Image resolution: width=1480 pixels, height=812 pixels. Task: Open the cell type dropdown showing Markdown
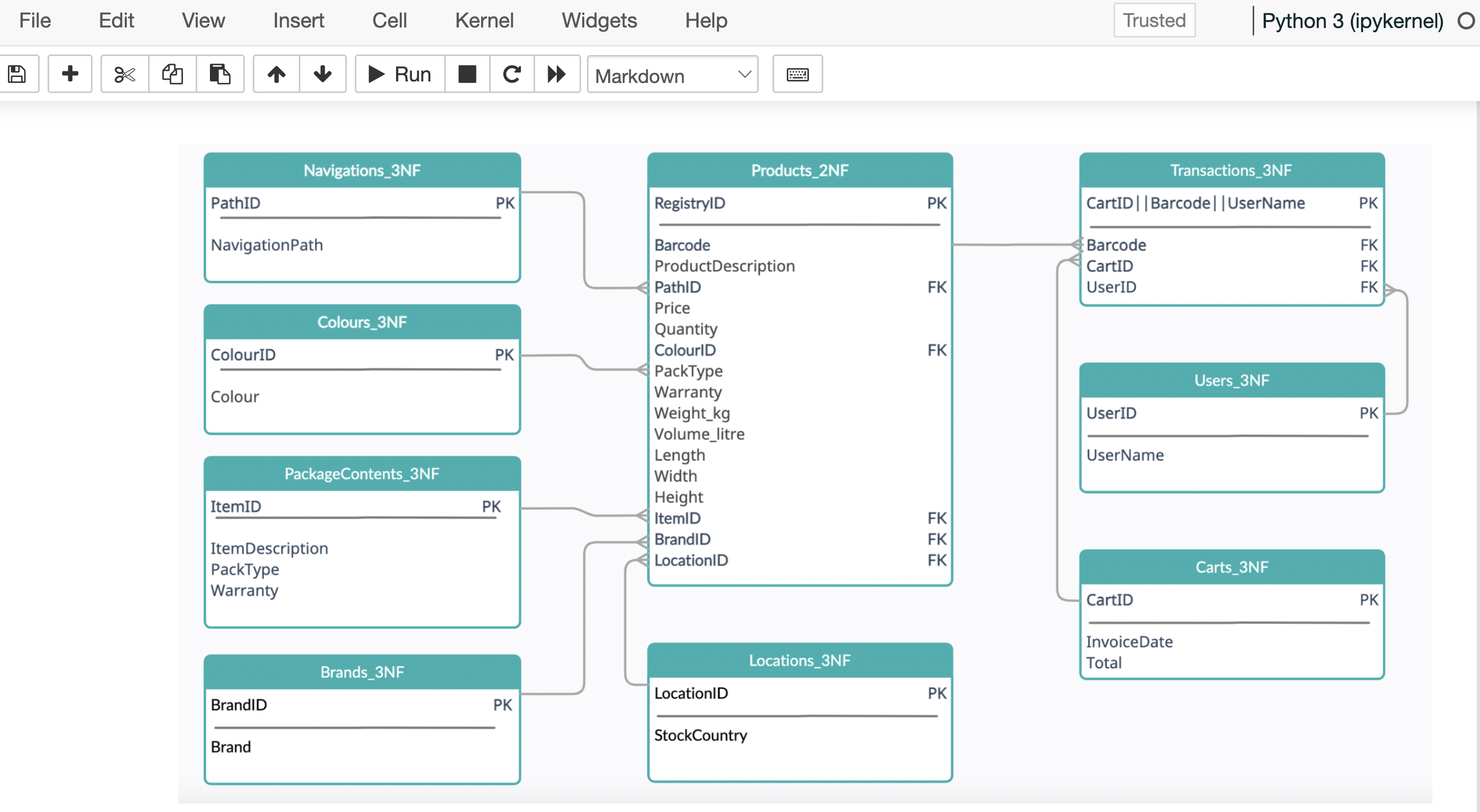coord(673,75)
